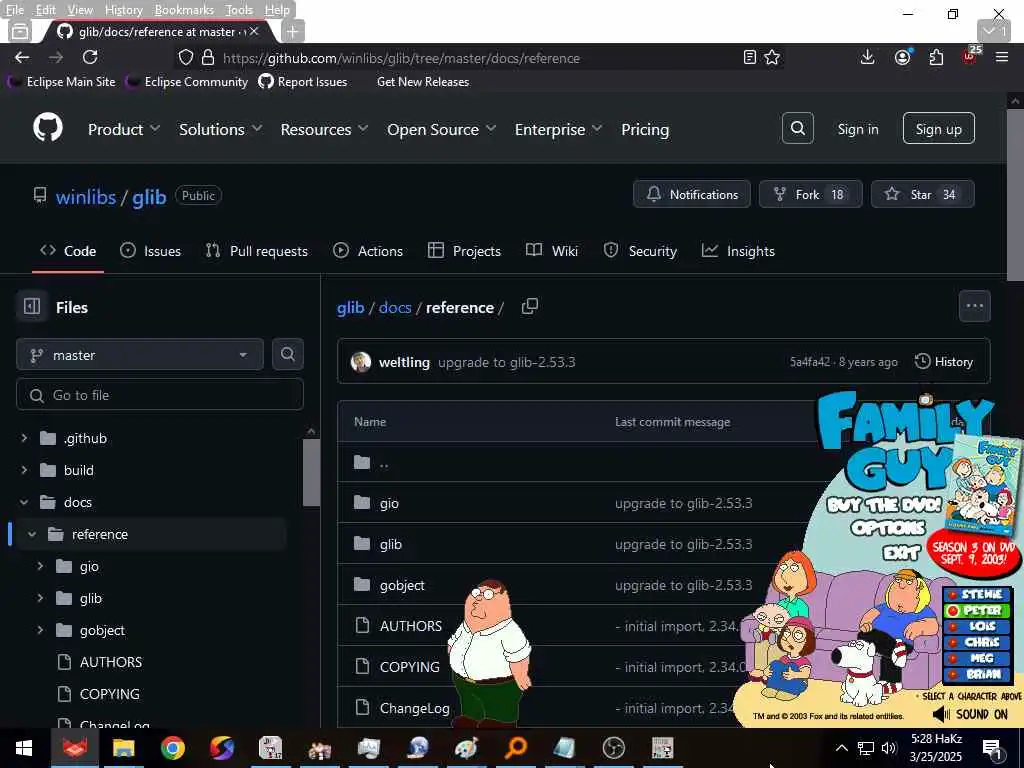Collapse the docs folder in tree

[x=24, y=502]
